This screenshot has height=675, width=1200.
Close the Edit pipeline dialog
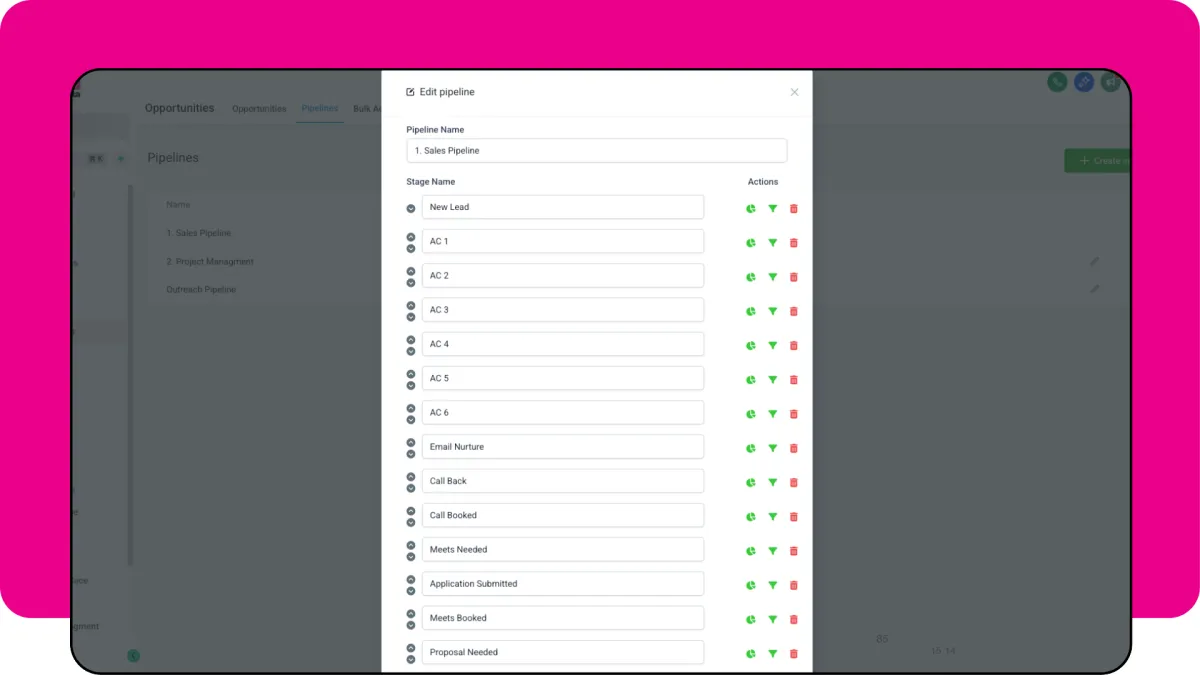pos(794,92)
